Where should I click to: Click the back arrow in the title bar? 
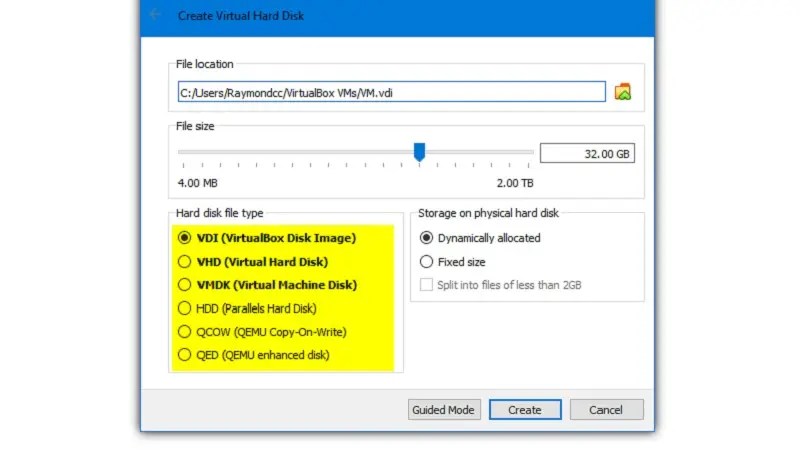[155, 15]
